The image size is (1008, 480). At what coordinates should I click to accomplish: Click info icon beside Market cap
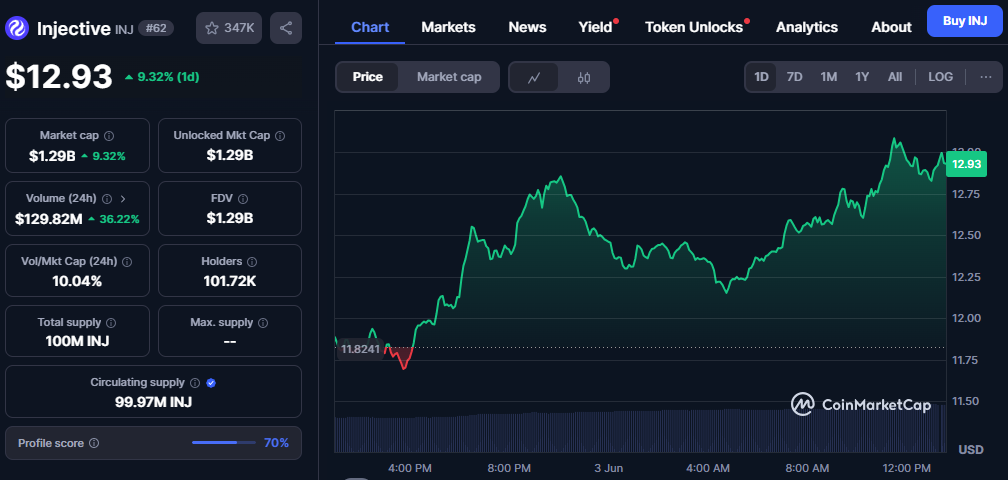coord(109,136)
